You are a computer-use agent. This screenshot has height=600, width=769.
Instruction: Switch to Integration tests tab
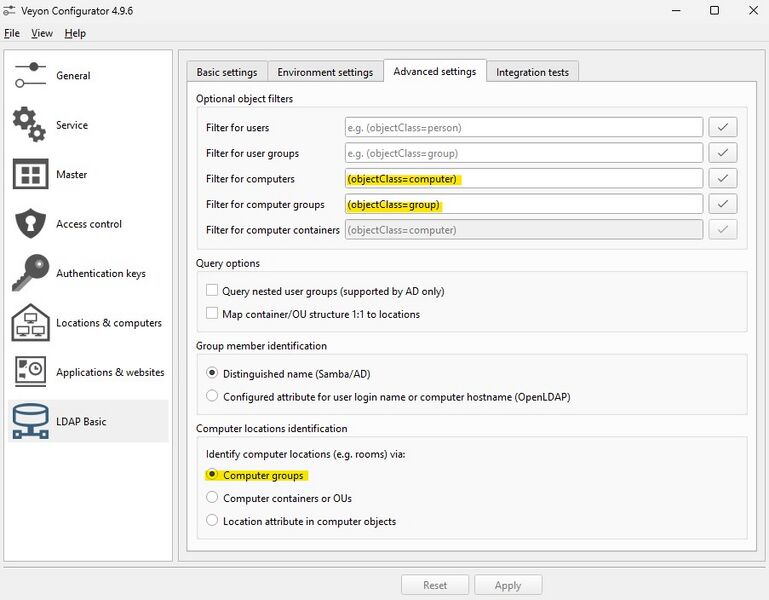click(x=533, y=72)
